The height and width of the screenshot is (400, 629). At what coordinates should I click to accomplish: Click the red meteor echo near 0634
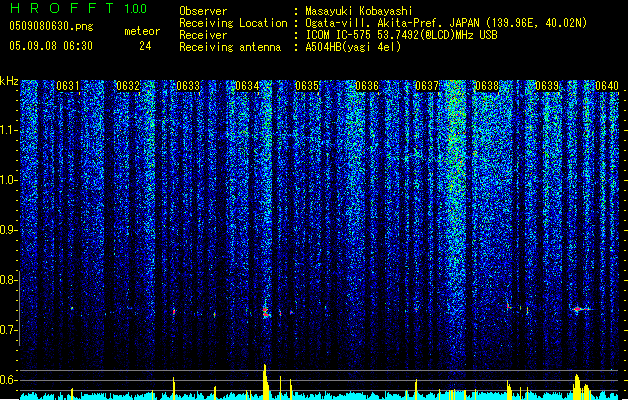click(266, 312)
